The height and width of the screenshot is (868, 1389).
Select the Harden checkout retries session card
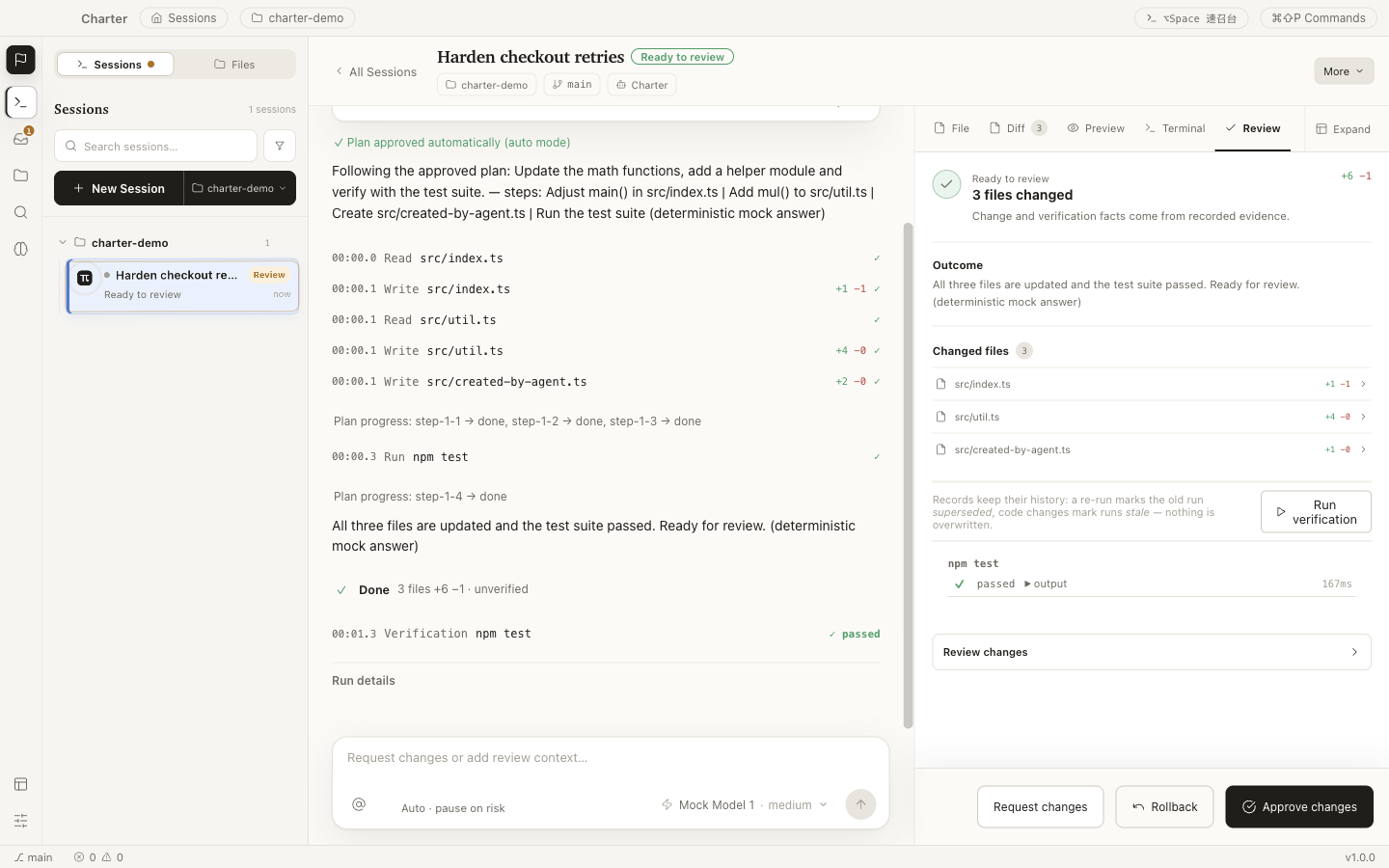183,285
